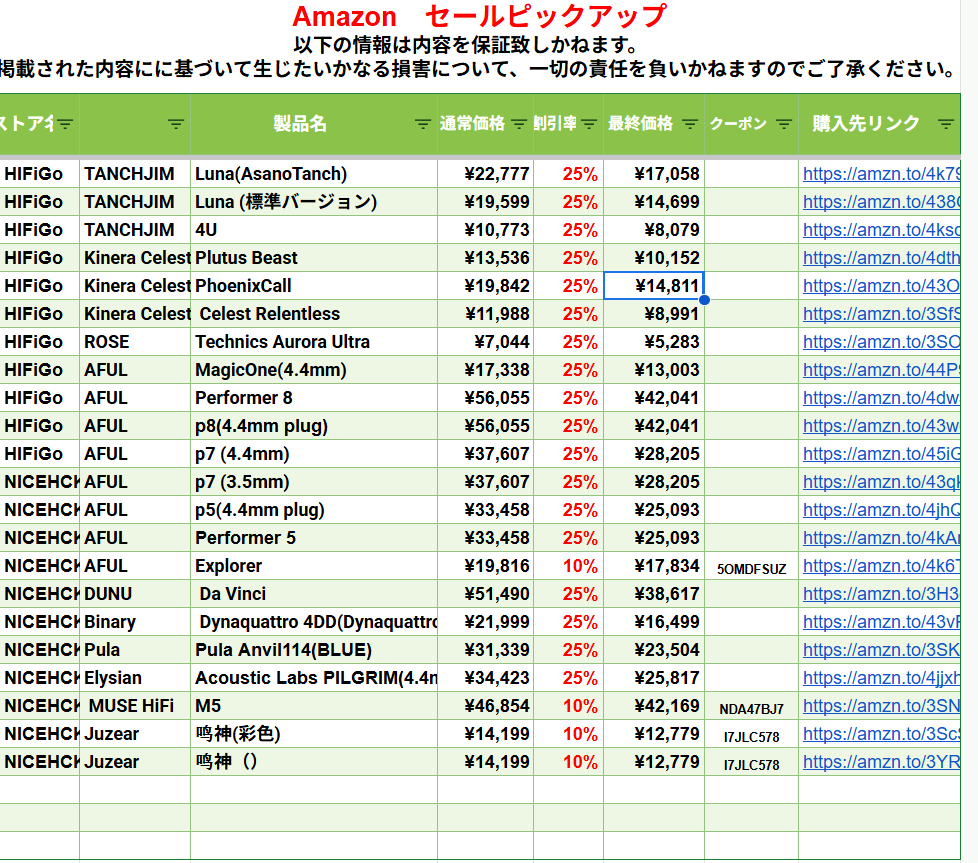Select brand cell Pula
The width and height of the screenshot is (978, 863).
135,650
